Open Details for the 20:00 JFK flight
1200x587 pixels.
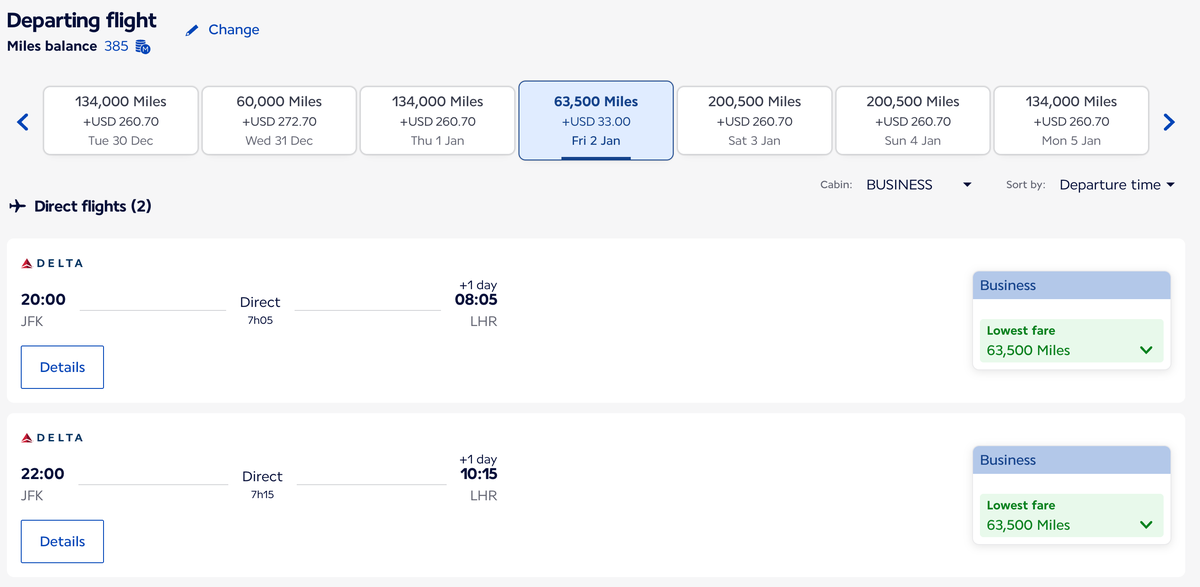tap(62, 367)
